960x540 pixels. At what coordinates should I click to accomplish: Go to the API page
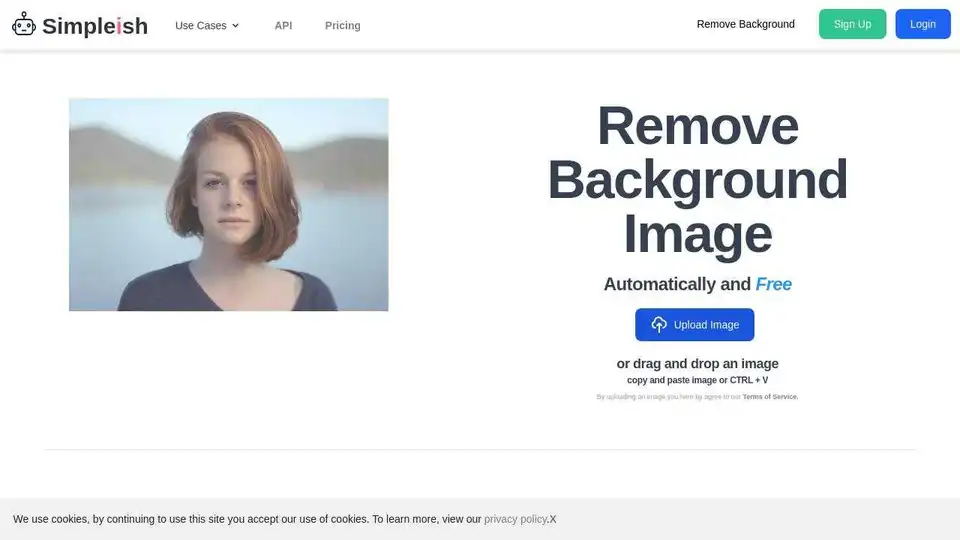283,25
